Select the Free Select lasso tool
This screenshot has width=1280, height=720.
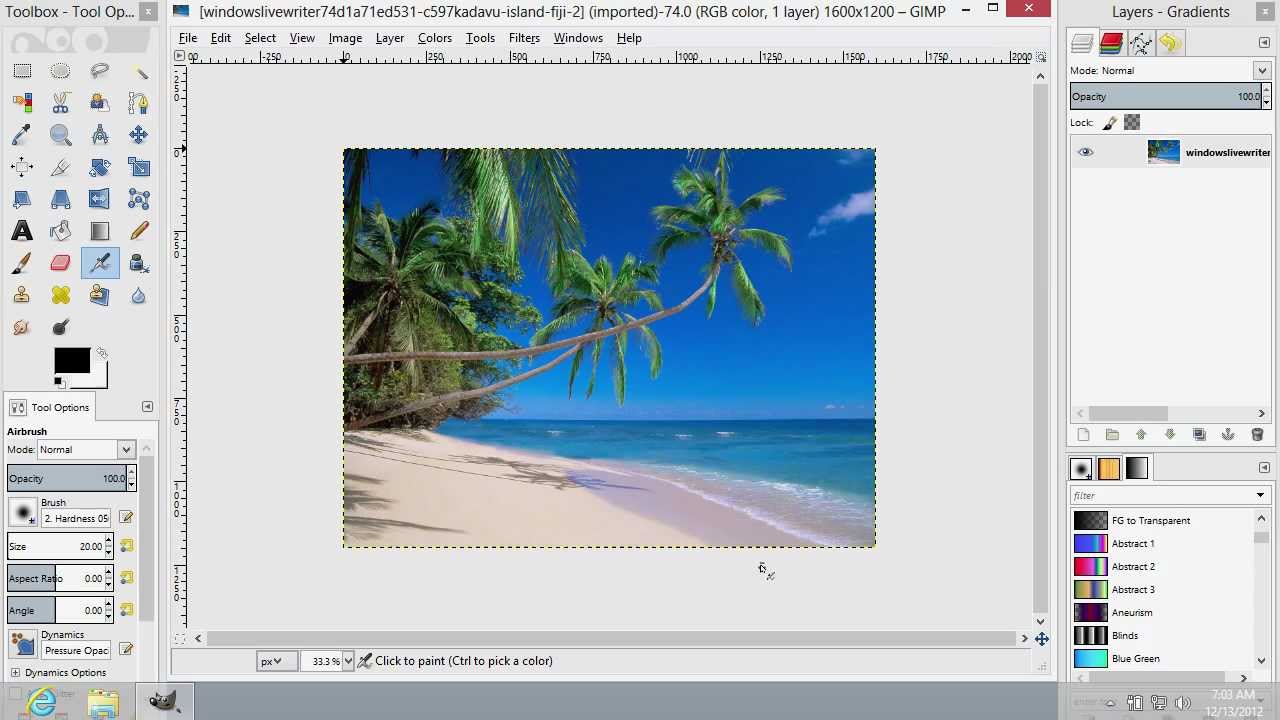(99, 71)
